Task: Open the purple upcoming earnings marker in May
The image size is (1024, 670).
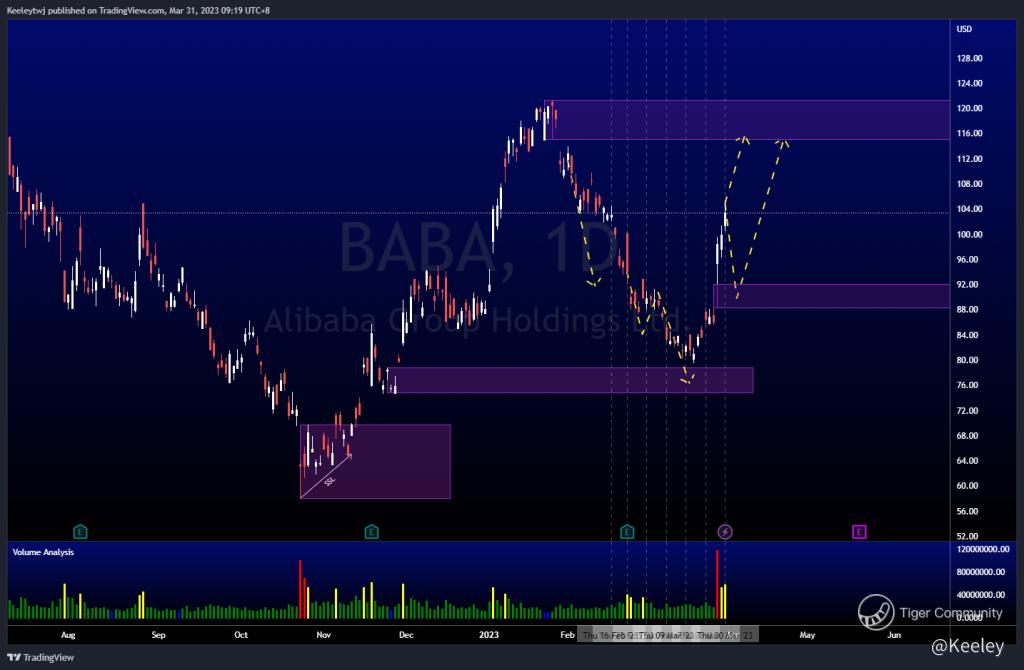Action: [859, 532]
